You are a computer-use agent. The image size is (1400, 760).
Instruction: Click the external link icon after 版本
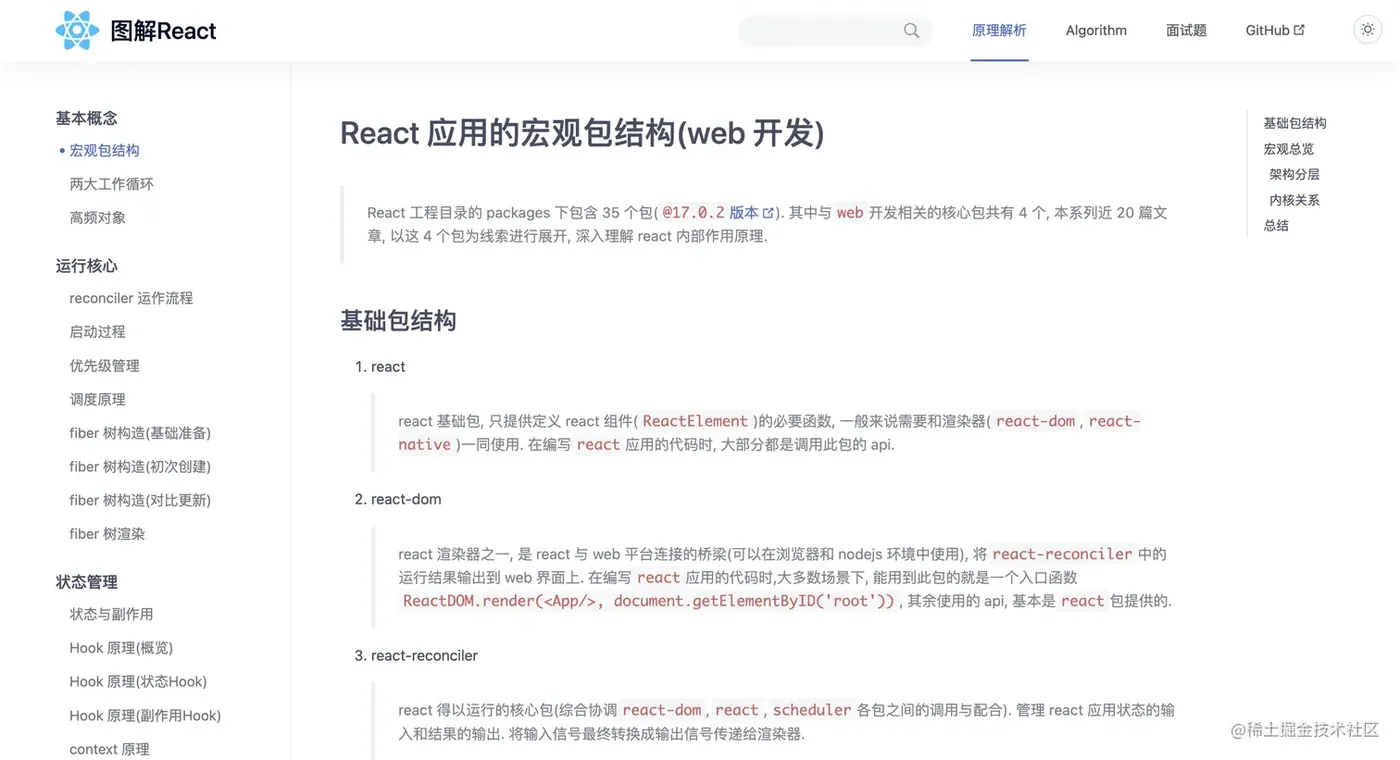click(768, 213)
